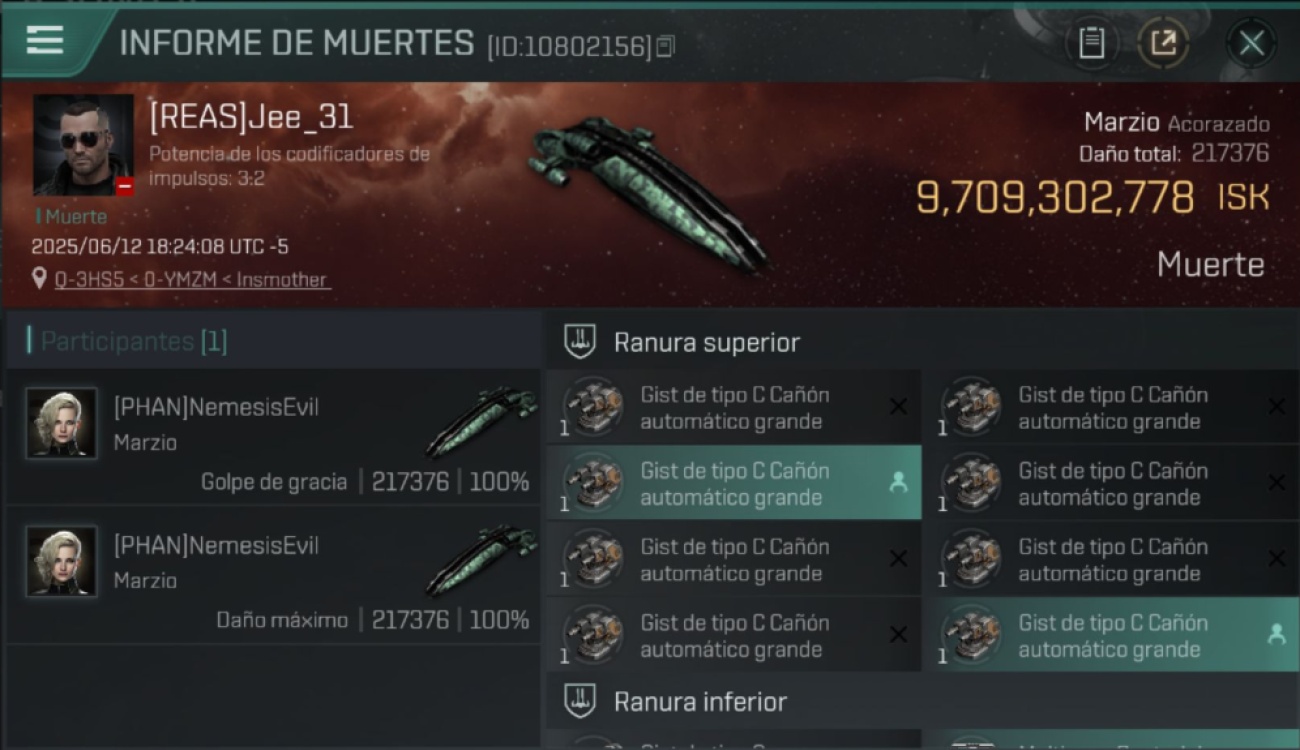Open NemesisEvil portrait in Daño máximo row
The image size is (1300, 750).
point(62,561)
